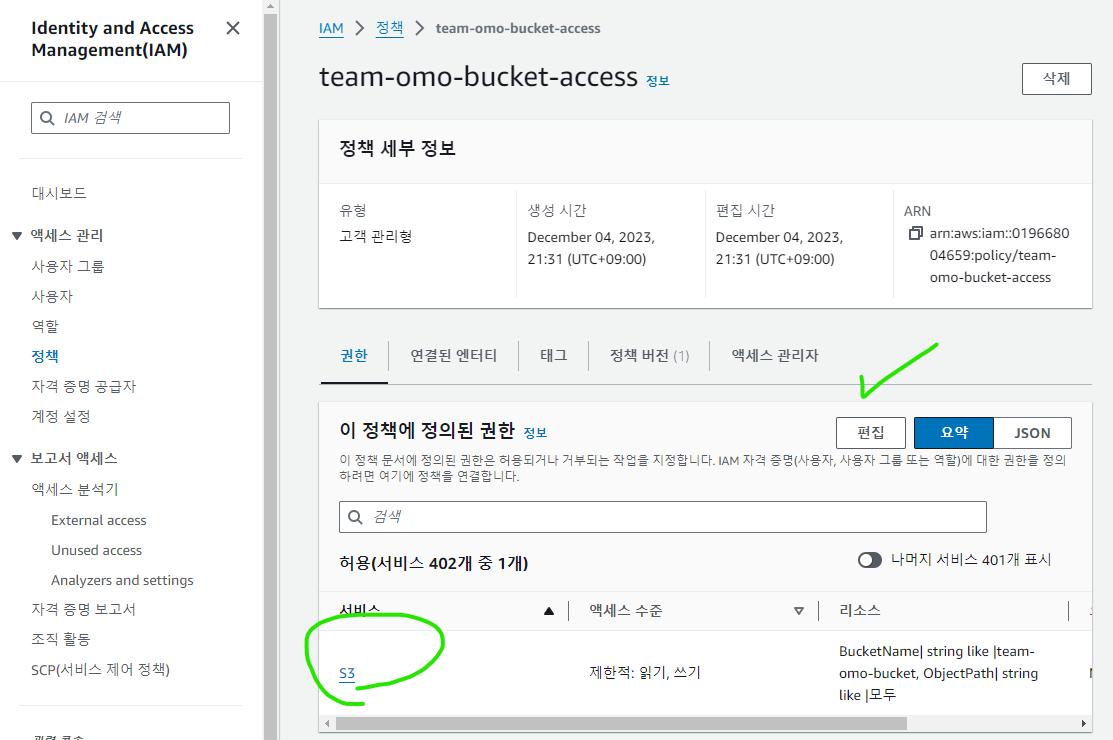Collapse the 액세스 관리 section
Image resolution: width=1113 pixels, height=740 pixels.
tap(17, 236)
